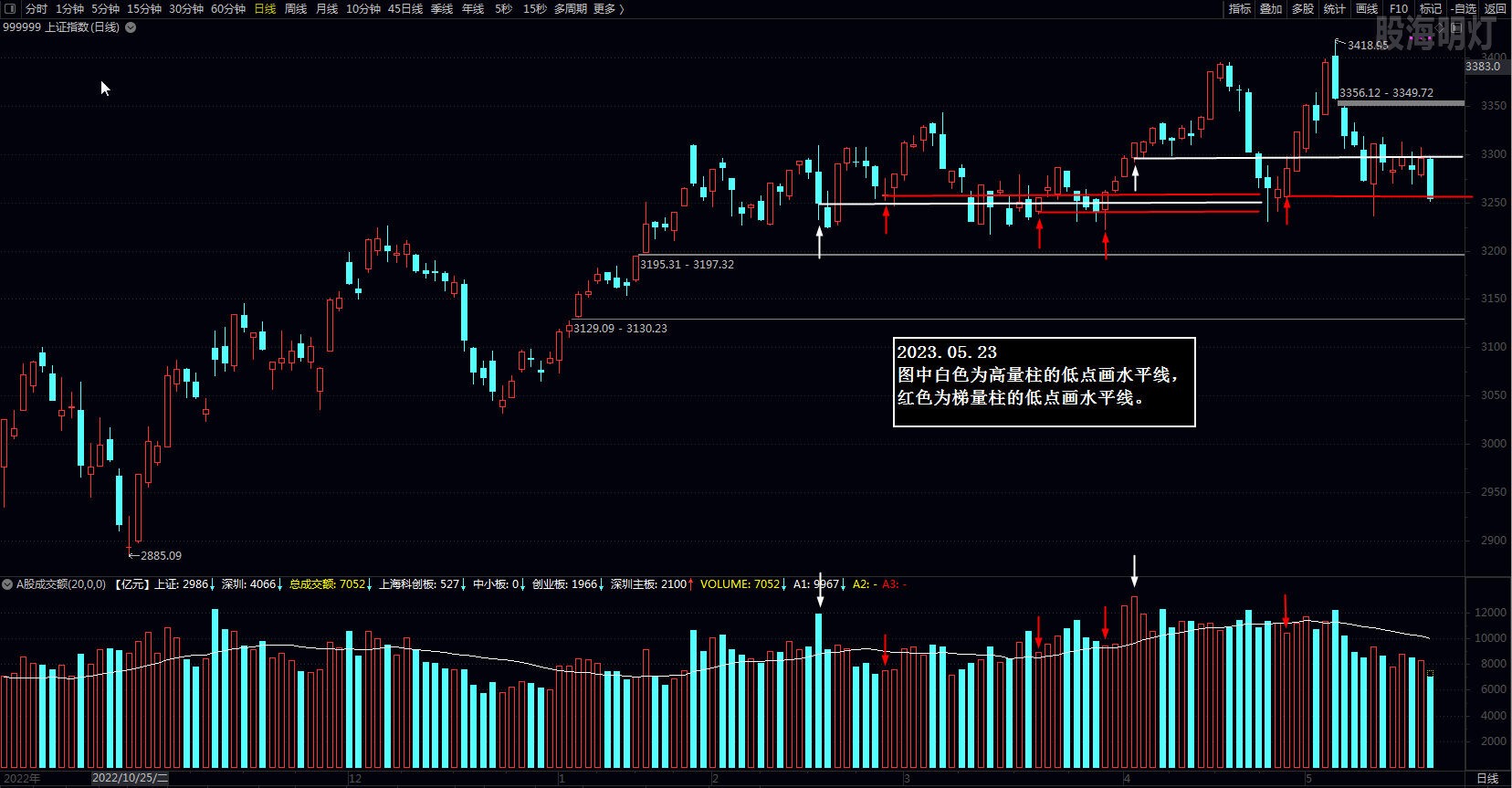Click the 总成交额: 7052 value
The width and height of the screenshot is (1512, 788).
coord(327,583)
